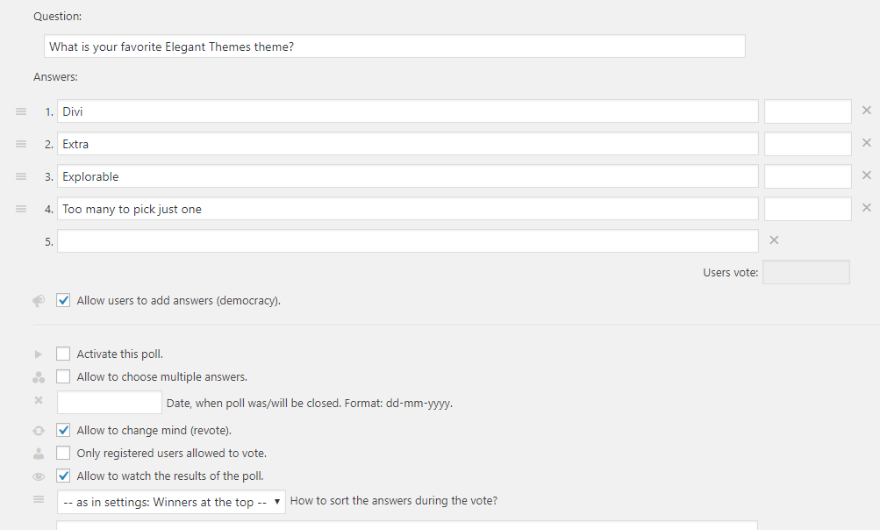Remove the empty fifth answer row
The image size is (880, 530).
(x=774, y=240)
